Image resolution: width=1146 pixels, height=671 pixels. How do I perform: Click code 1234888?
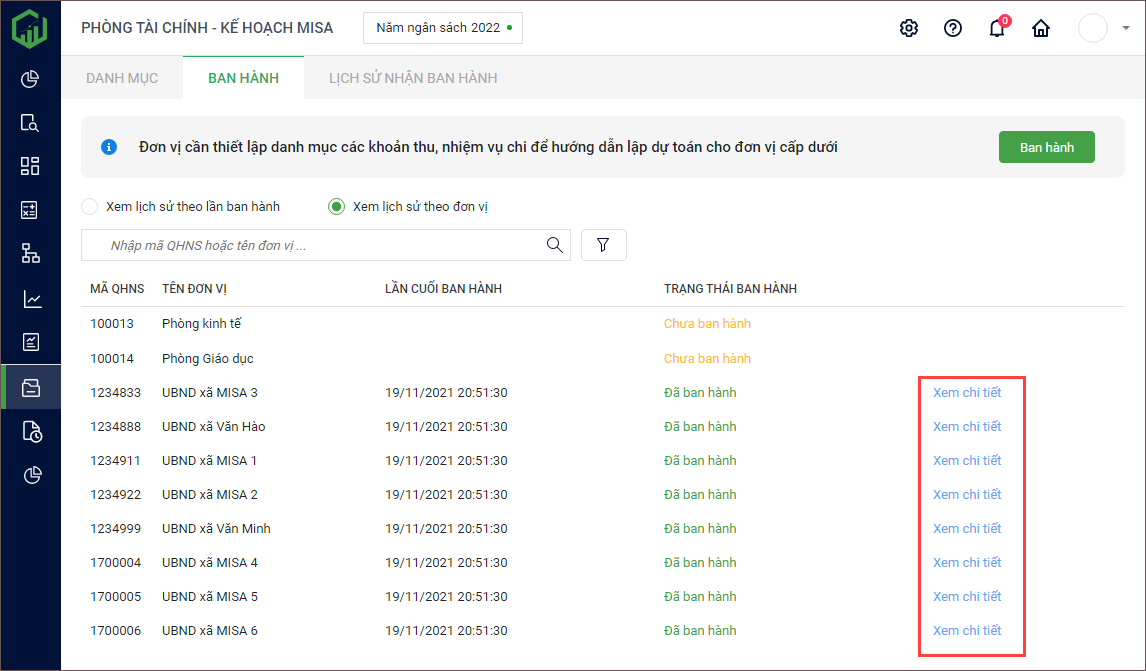click(115, 426)
